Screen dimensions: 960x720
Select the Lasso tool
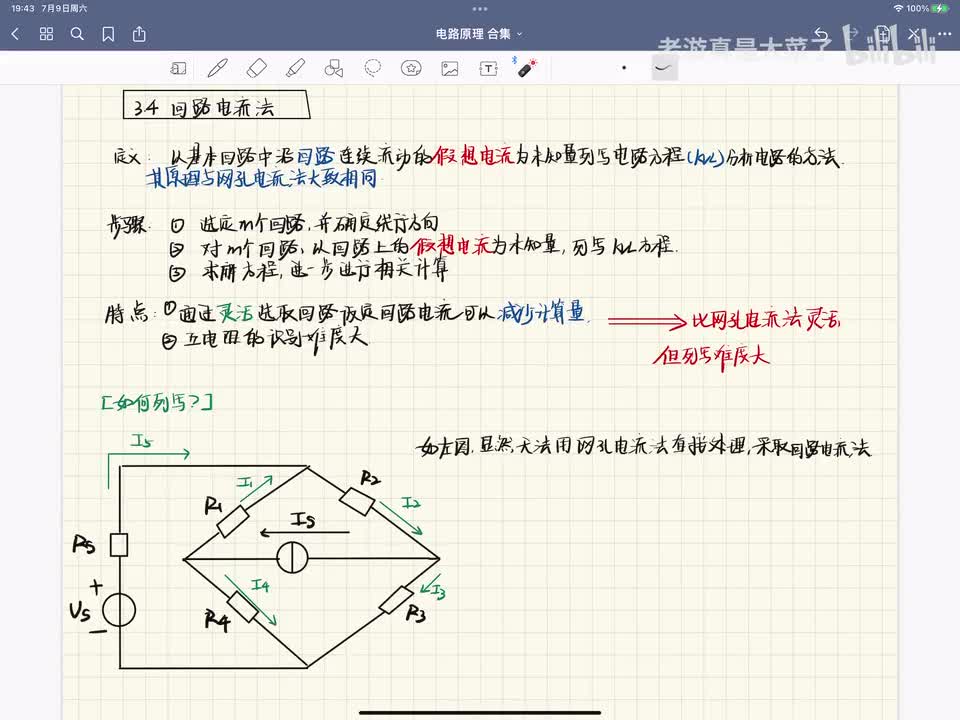pos(372,68)
